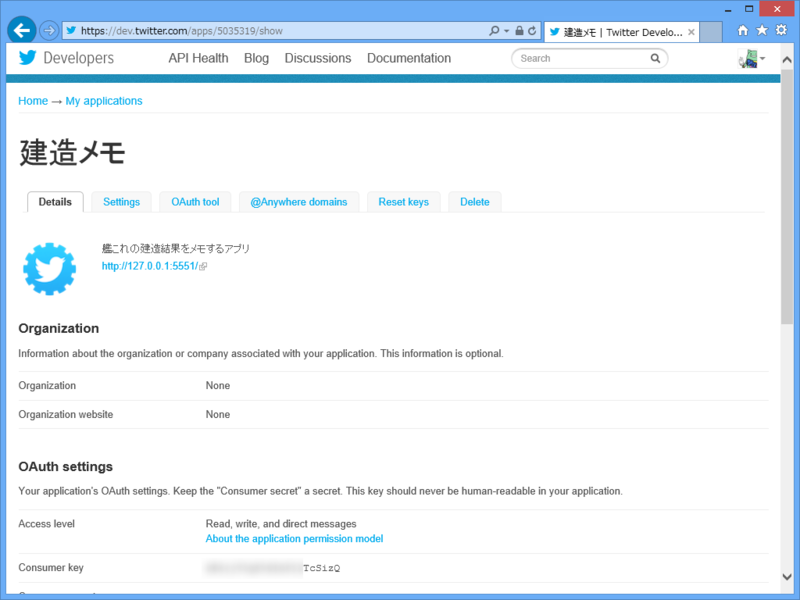View the security lock icon report
The width and height of the screenshot is (800, 600).
519,31
